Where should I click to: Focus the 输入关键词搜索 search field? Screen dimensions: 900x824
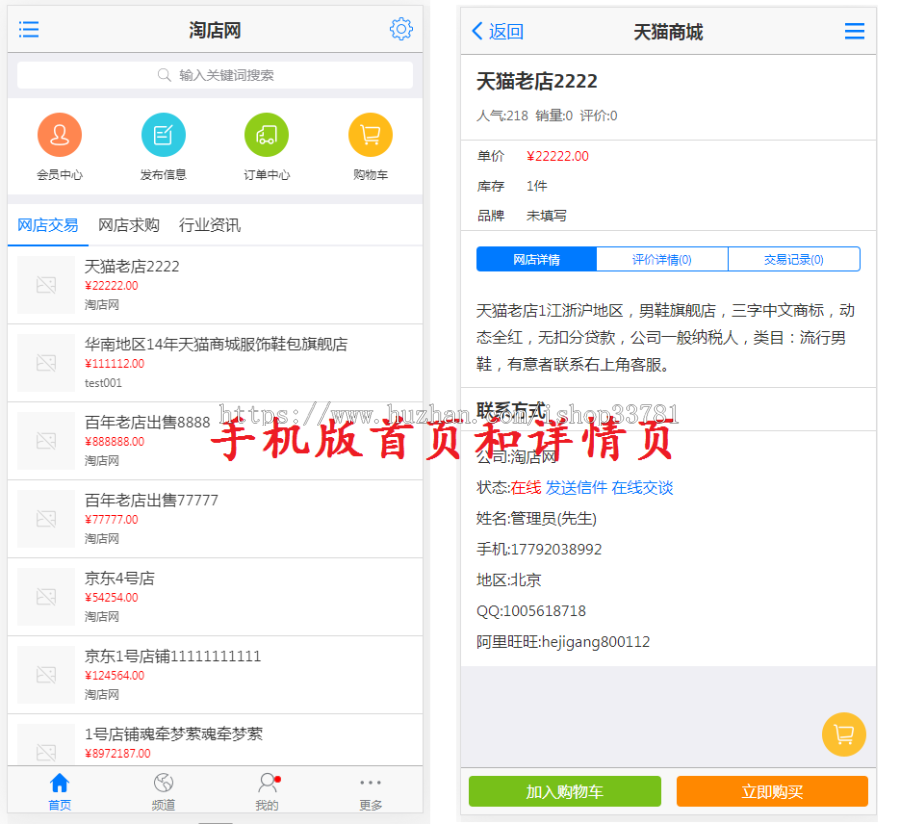[x=215, y=75]
